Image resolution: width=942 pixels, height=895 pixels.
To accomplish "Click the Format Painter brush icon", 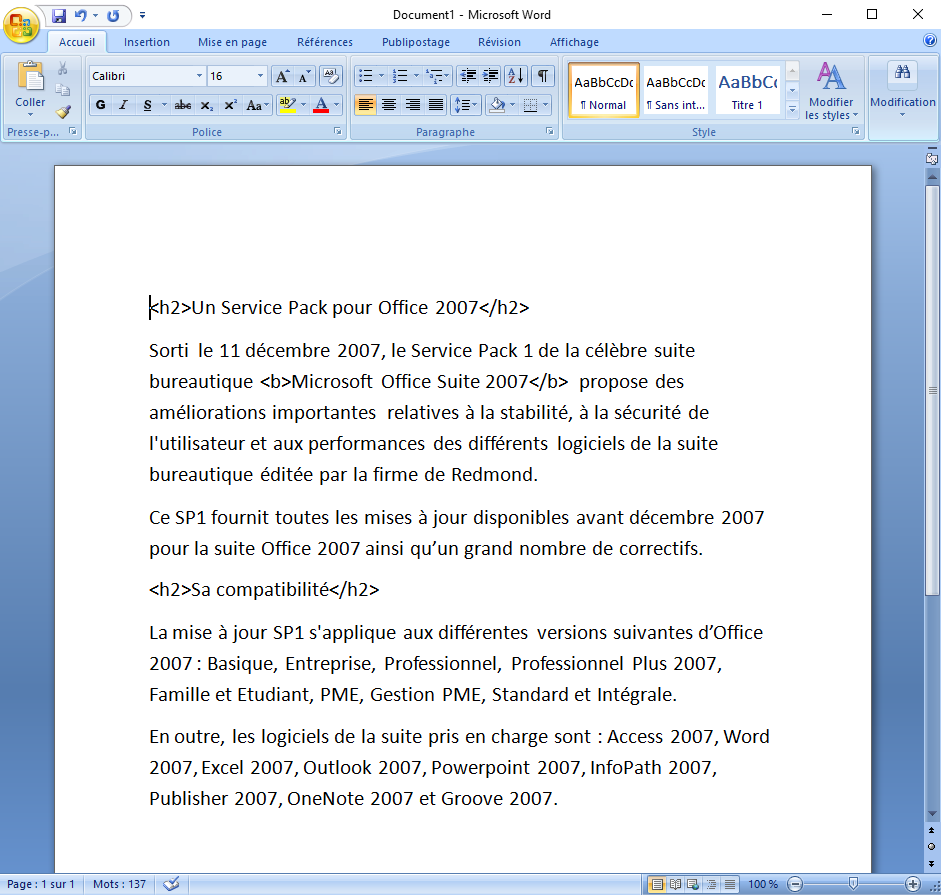I will point(63,112).
